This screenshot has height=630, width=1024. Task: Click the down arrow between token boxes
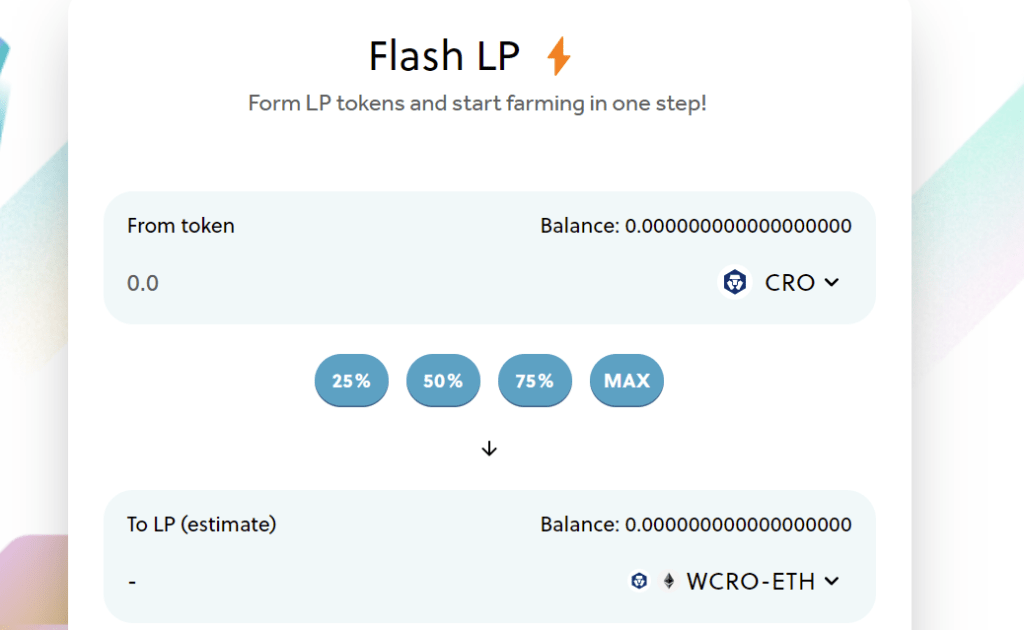pos(489,449)
